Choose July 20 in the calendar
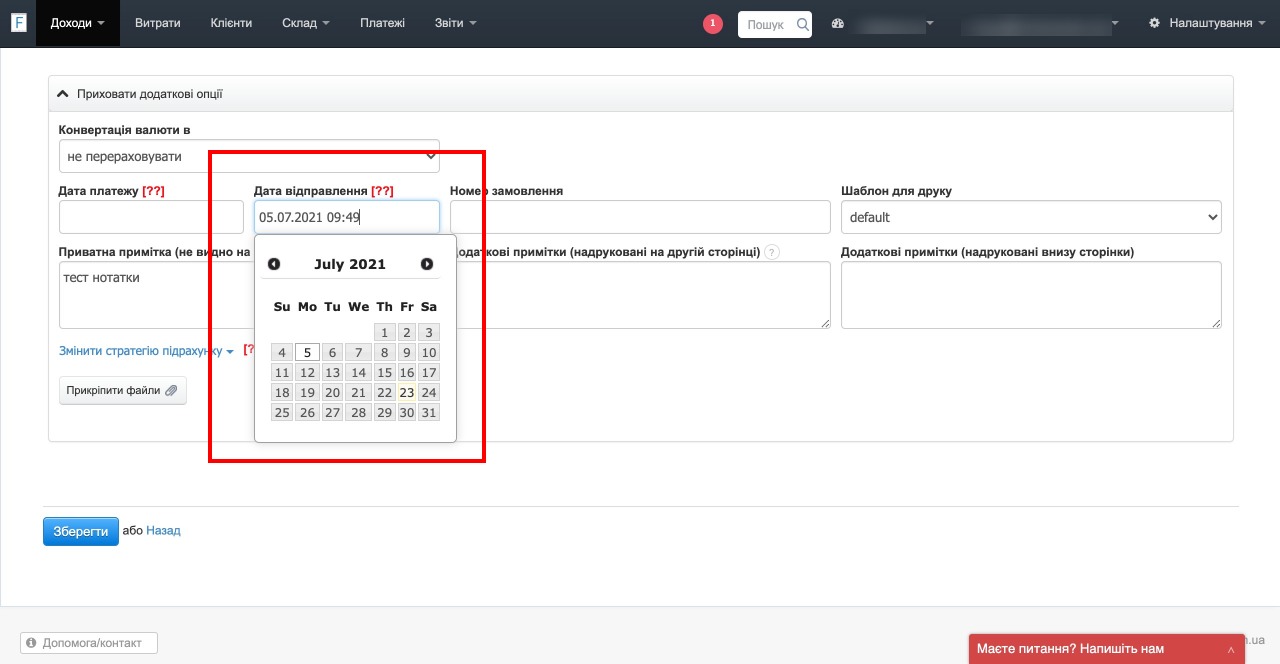The height and width of the screenshot is (664, 1280). (x=333, y=392)
